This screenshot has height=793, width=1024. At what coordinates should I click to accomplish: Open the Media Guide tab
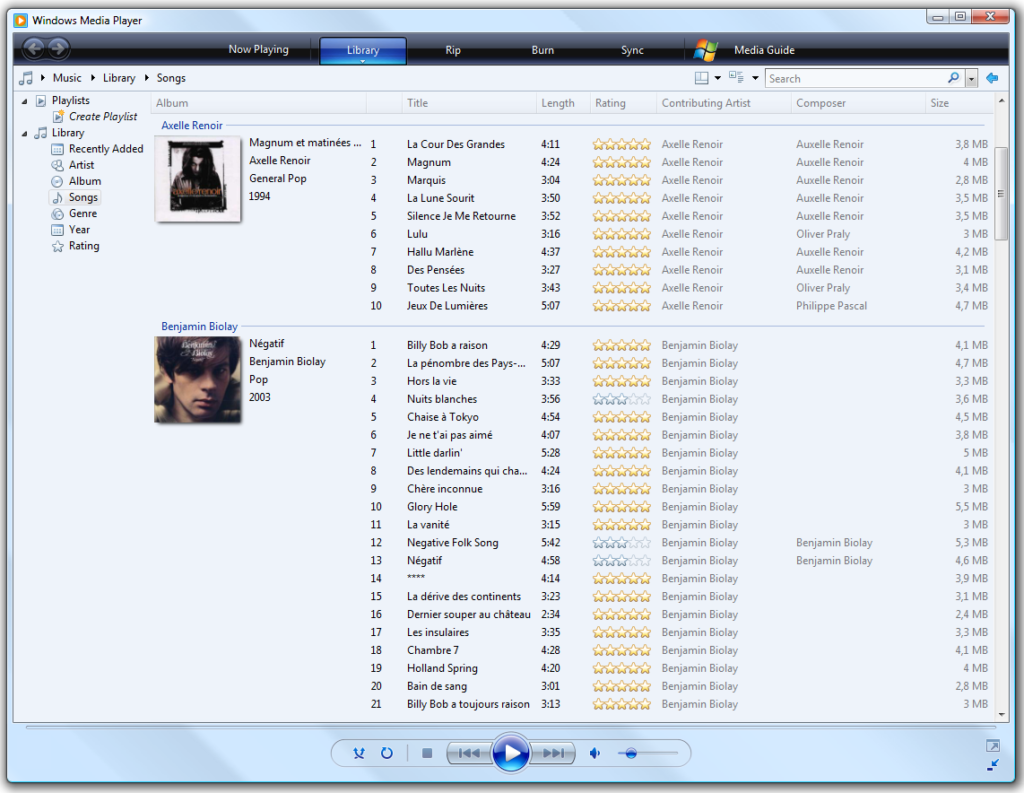coord(764,50)
